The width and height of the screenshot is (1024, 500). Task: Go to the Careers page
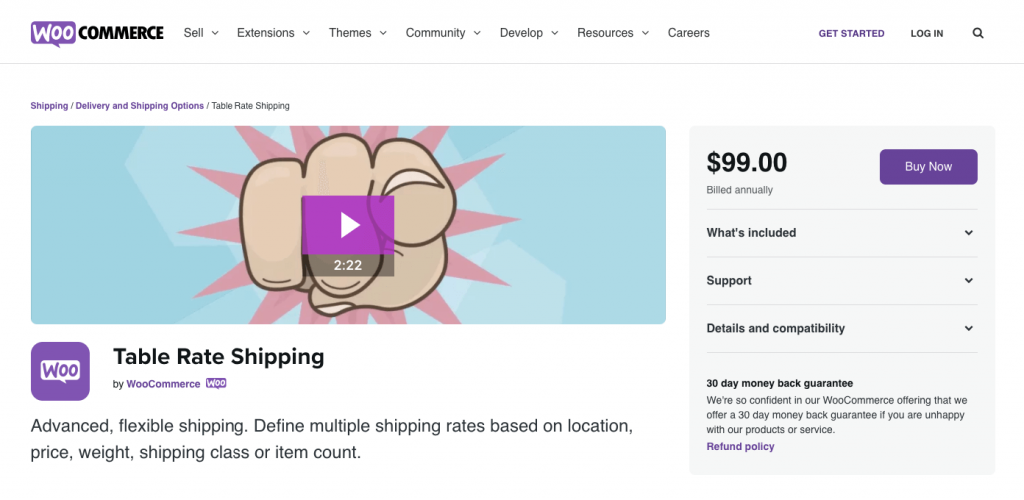pyautogui.click(x=688, y=33)
